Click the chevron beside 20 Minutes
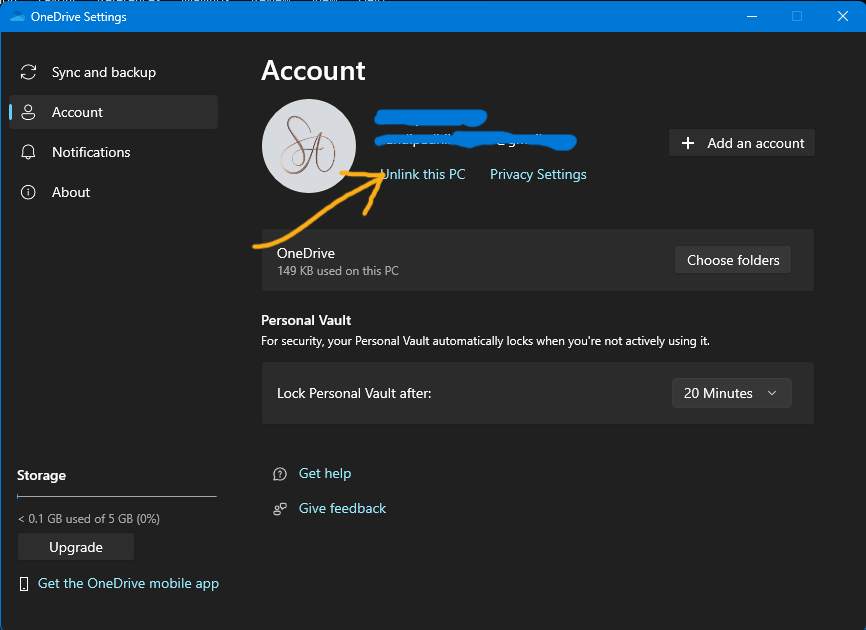Image resolution: width=866 pixels, height=630 pixels. tap(772, 393)
